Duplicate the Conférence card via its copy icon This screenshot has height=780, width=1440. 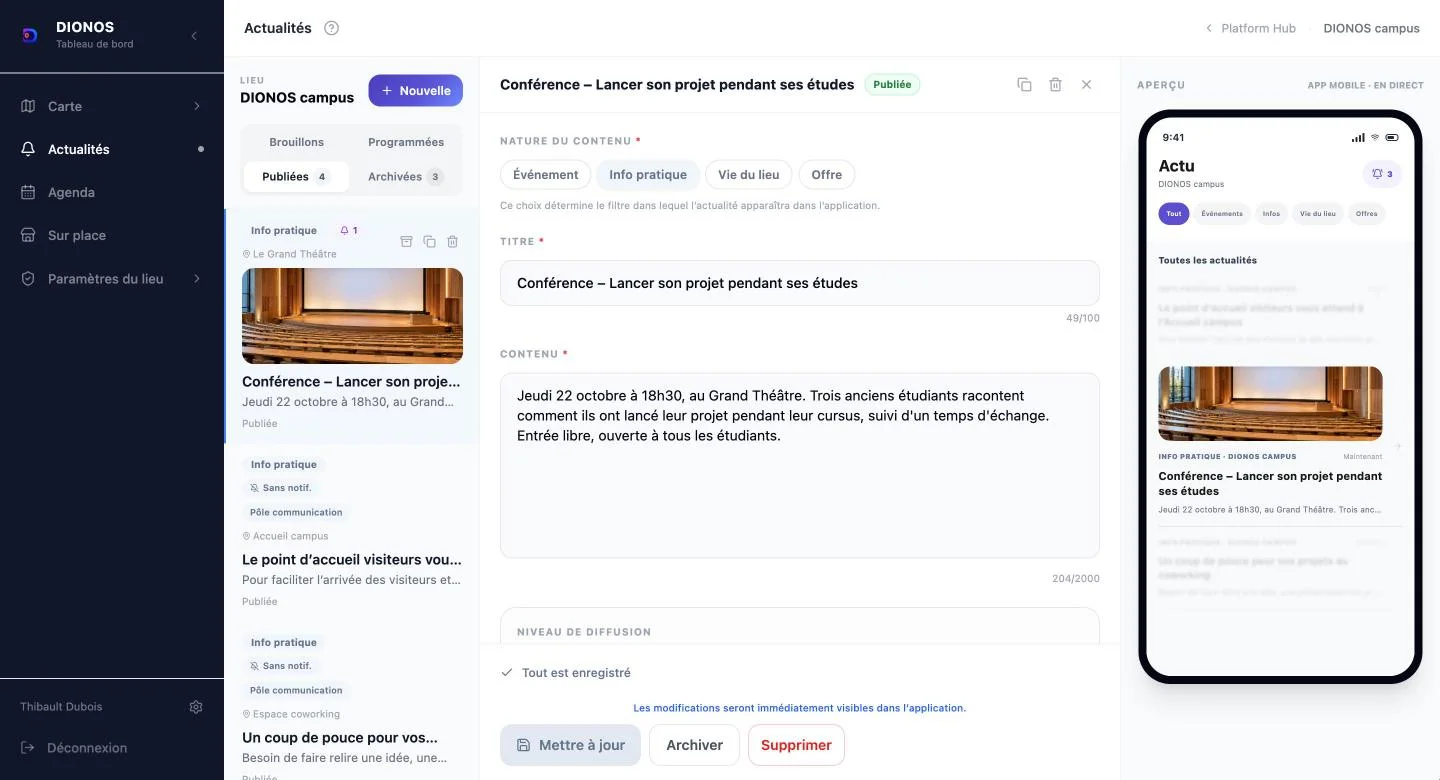(x=429, y=241)
